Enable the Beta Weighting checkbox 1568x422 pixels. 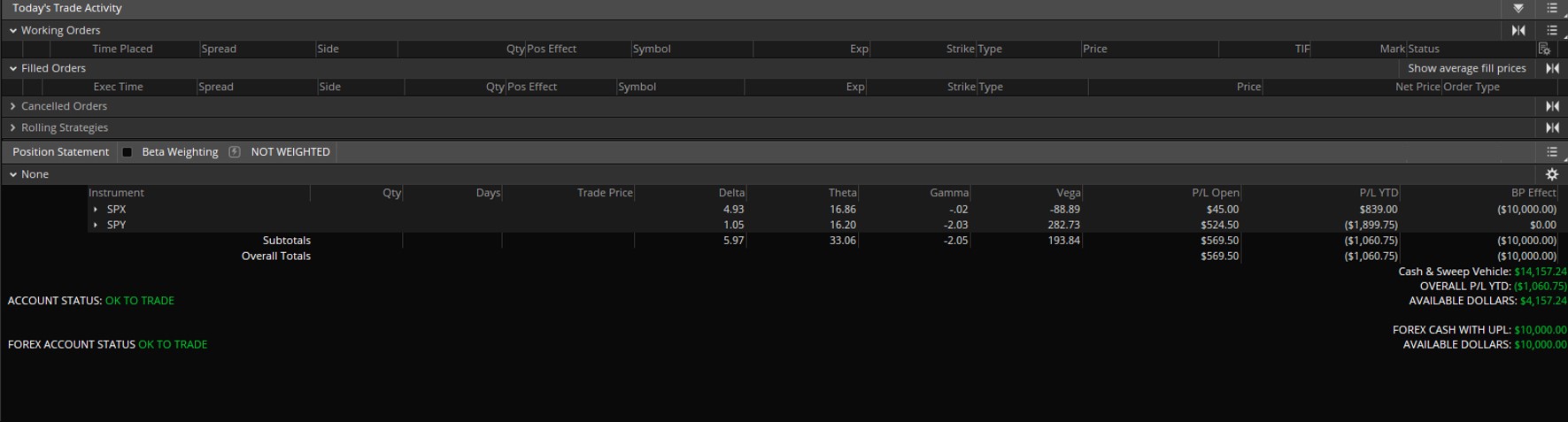click(x=127, y=152)
